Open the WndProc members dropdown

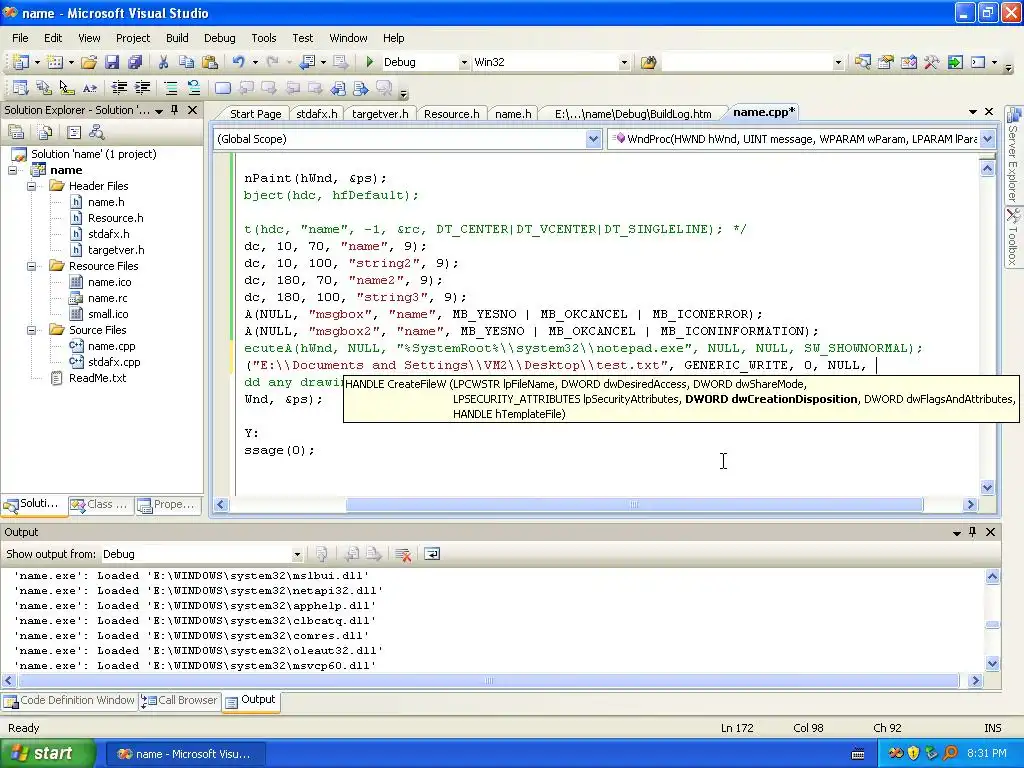pyautogui.click(x=987, y=139)
